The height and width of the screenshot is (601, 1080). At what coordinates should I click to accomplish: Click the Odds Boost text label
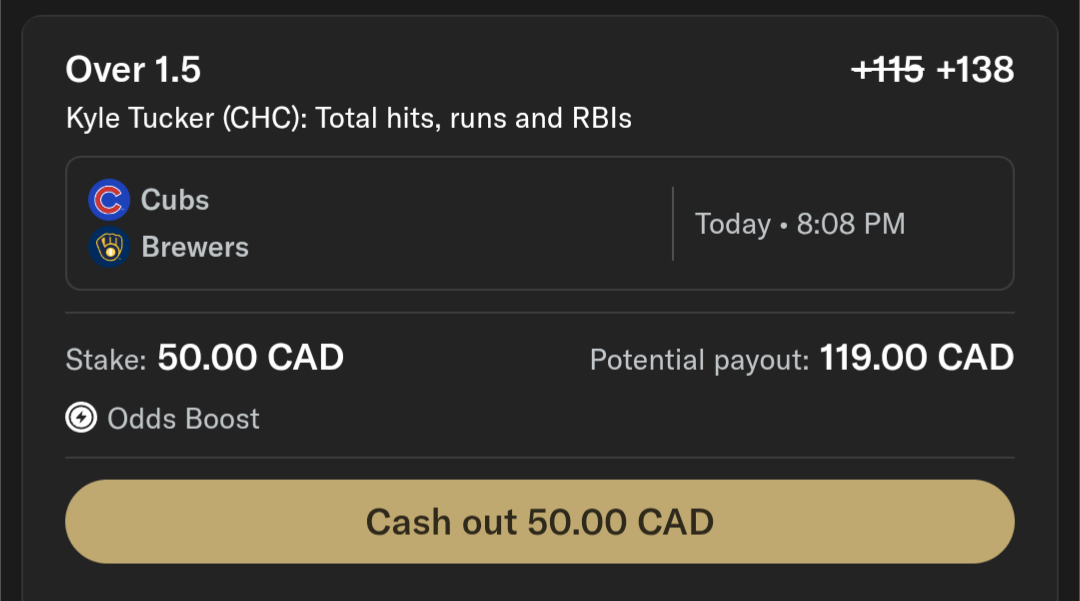click(184, 418)
